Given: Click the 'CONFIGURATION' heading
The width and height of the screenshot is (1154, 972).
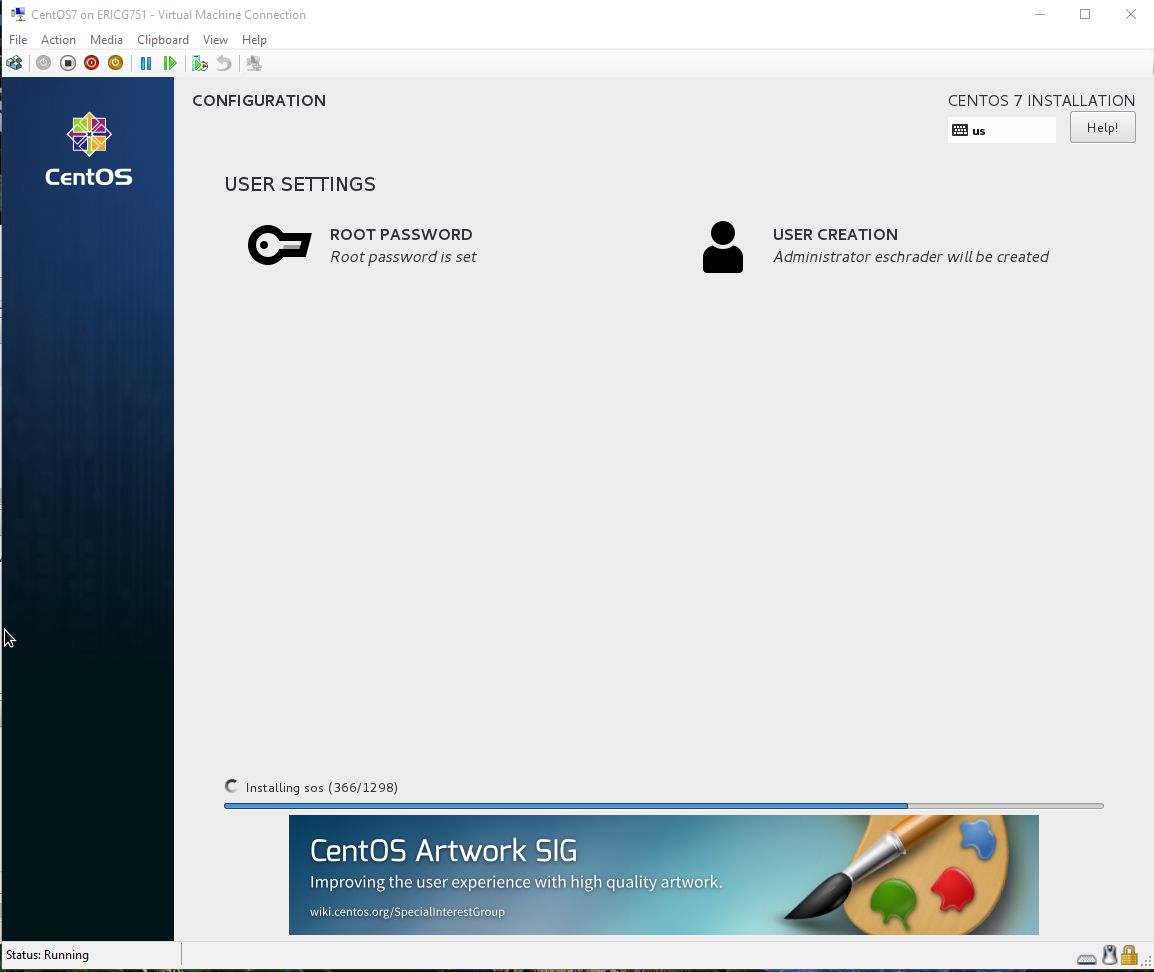Looking at the screenshot, I should pos(259,101).
